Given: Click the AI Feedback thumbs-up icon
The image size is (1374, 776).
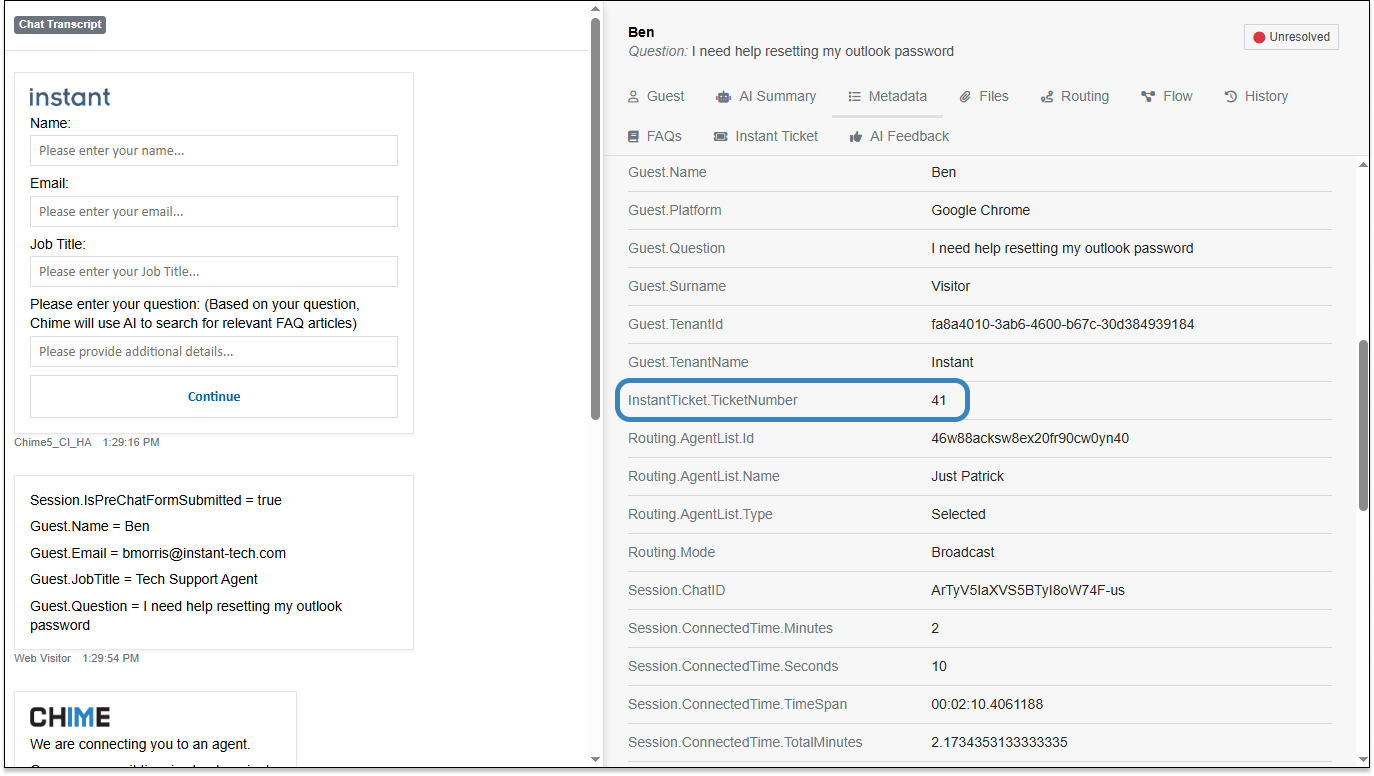Looking at the screenshot, I should point(856,137).
